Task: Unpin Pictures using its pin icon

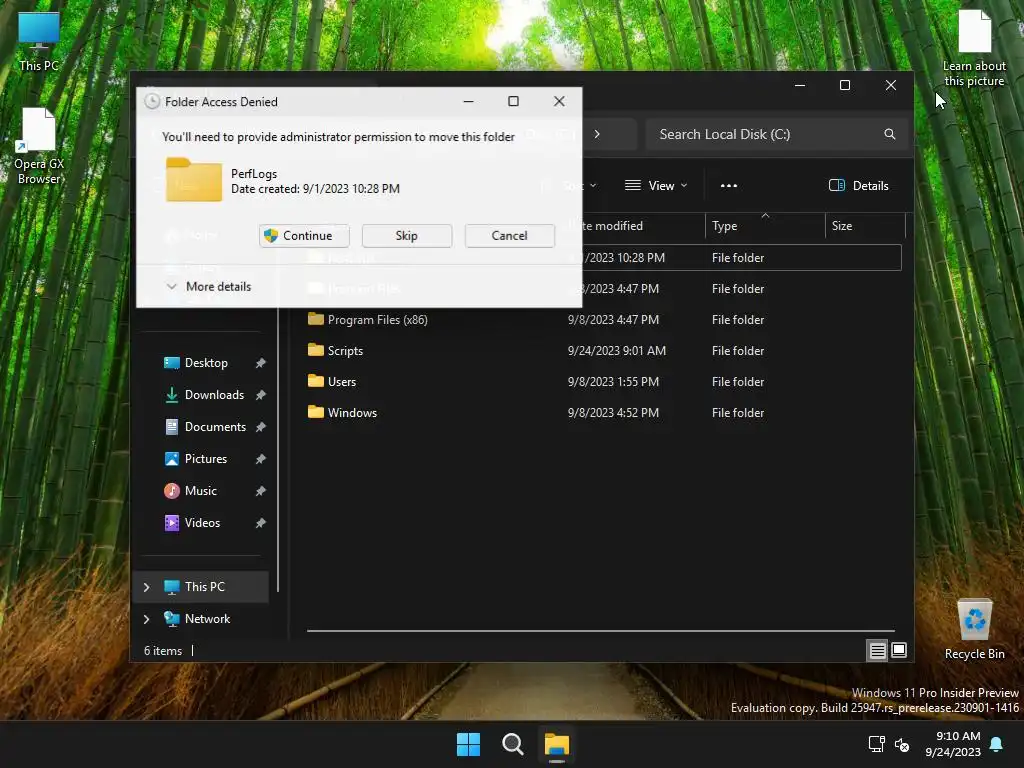Action: click(x=261, y=459)
